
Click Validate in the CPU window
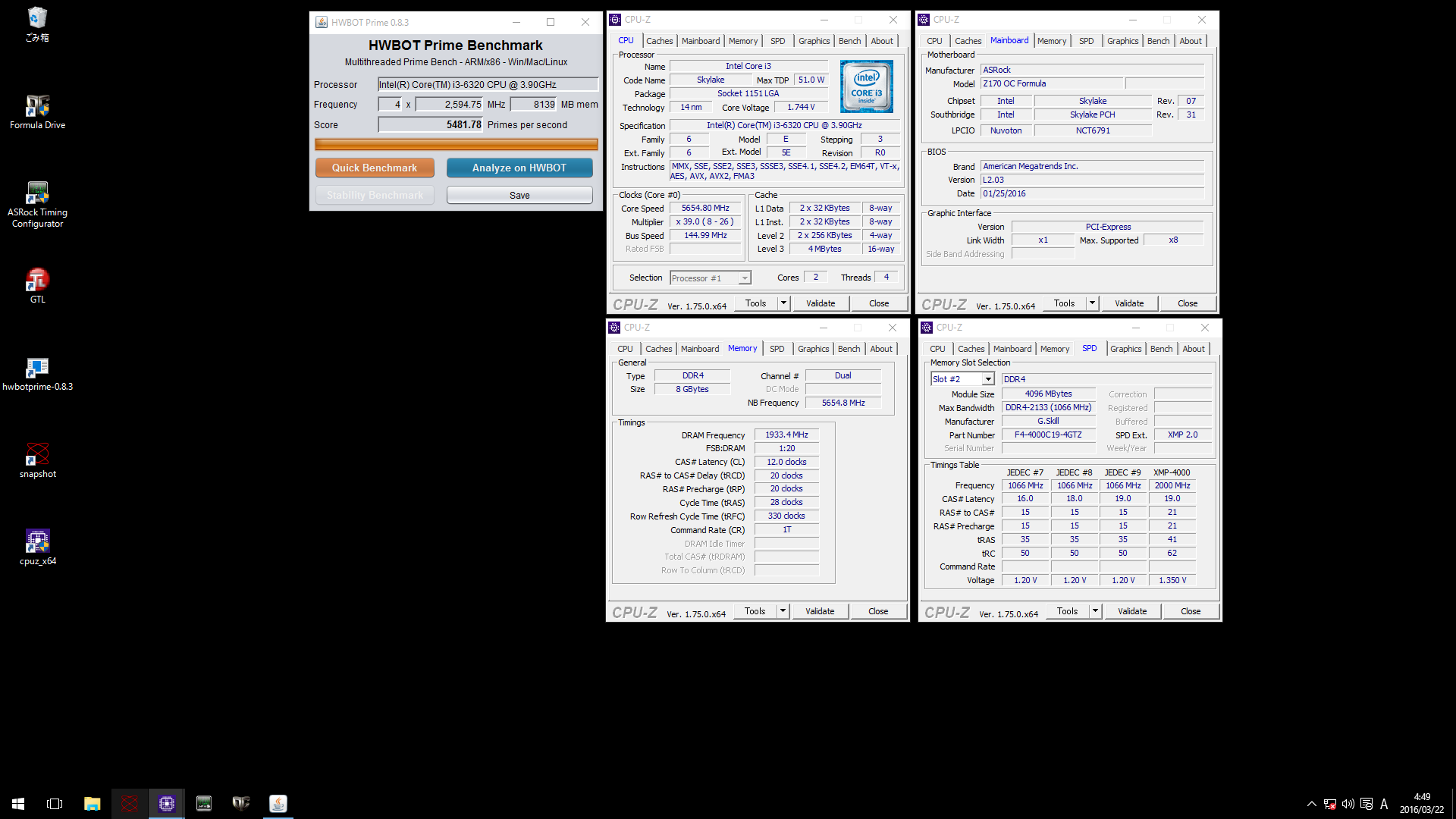pyautogui.click(x=821, y=303)
